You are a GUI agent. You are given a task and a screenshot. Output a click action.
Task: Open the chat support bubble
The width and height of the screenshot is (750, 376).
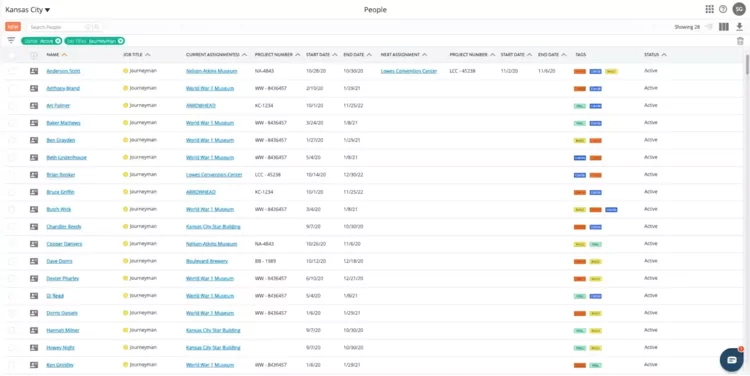pyautogui.click(x=731, y=360)
